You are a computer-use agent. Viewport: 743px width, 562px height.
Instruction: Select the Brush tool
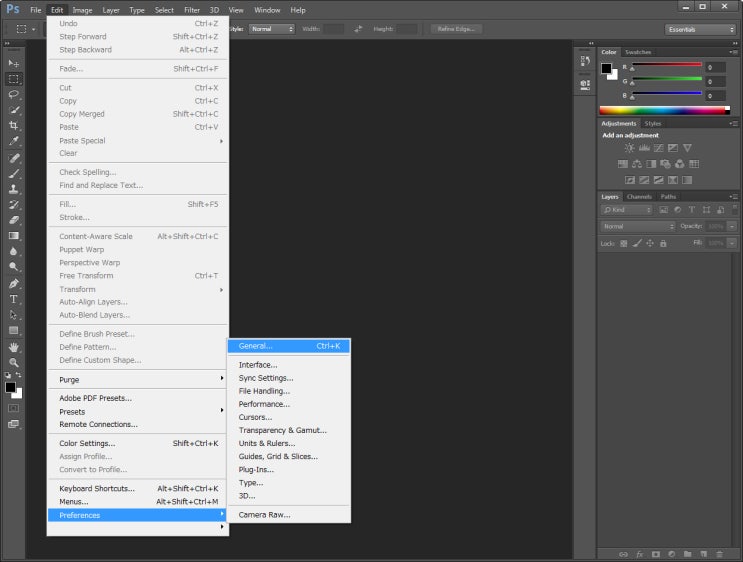[14, 173]
